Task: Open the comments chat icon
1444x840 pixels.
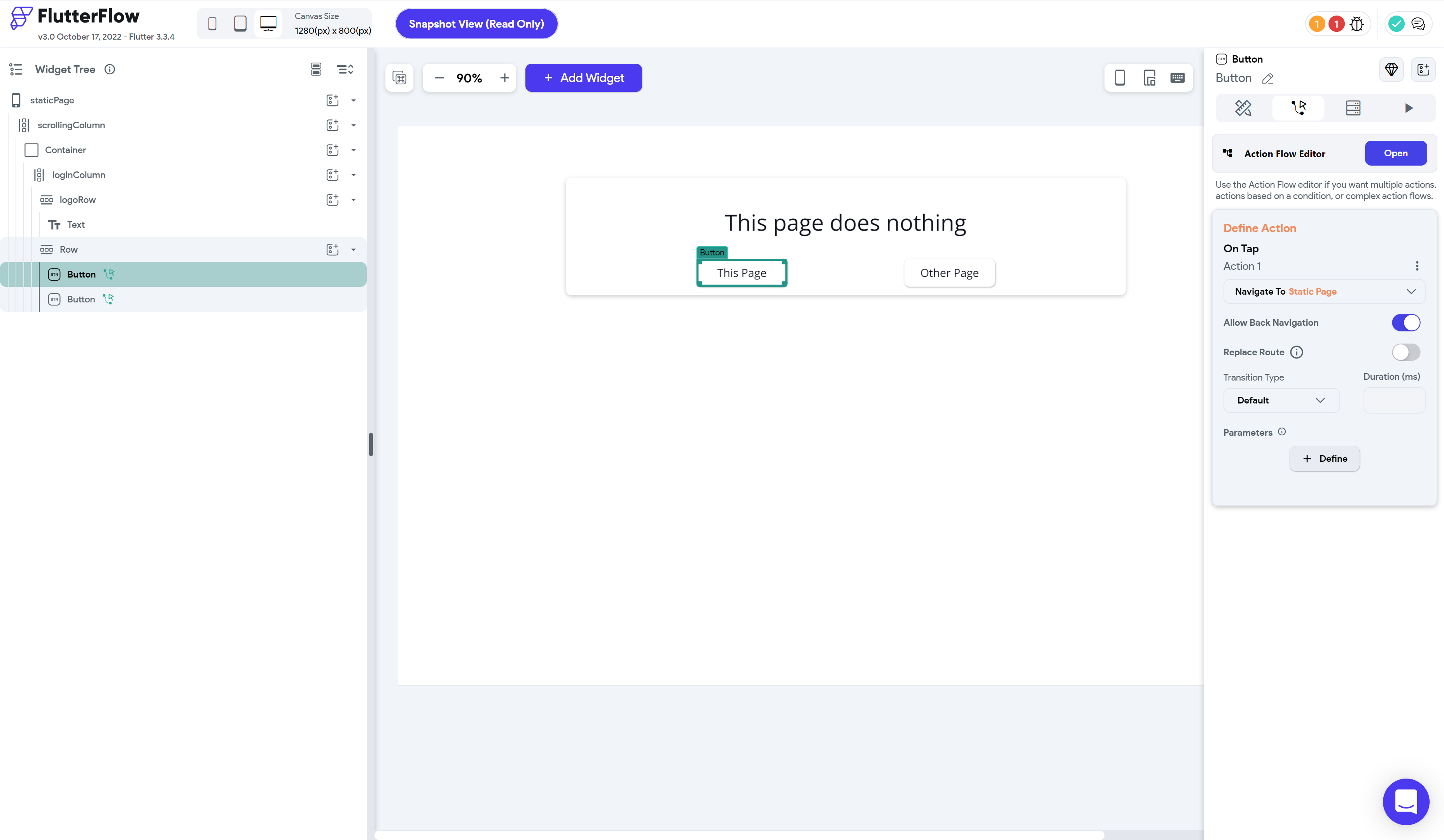Action: coord(1418,24)
